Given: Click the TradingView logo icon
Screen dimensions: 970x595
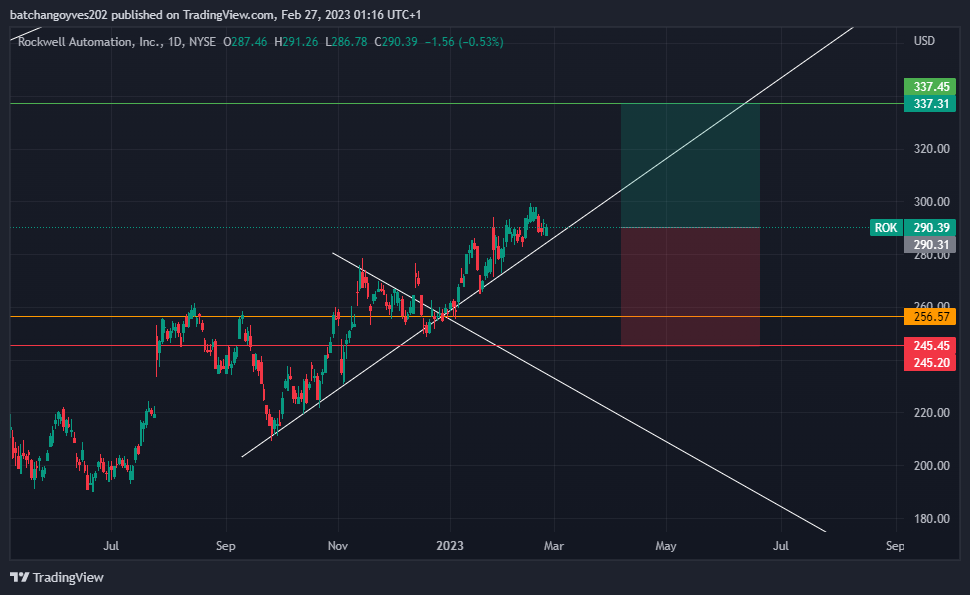Looking at the screenshot, I should point(20,577).
